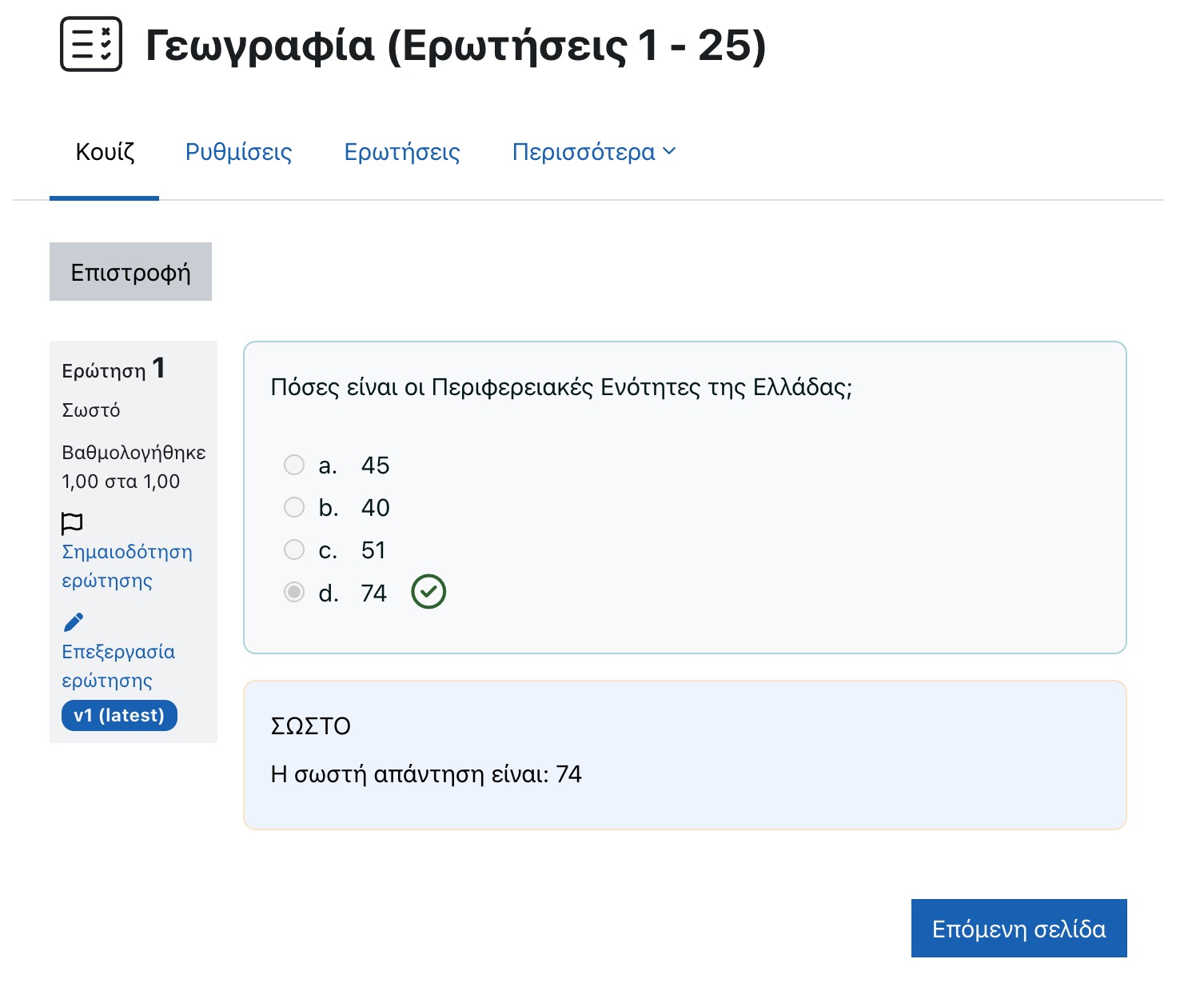Screen dimensions: 1204x995
Task: Click the flag icon in the question sidebar
Action: pos(72,523)
